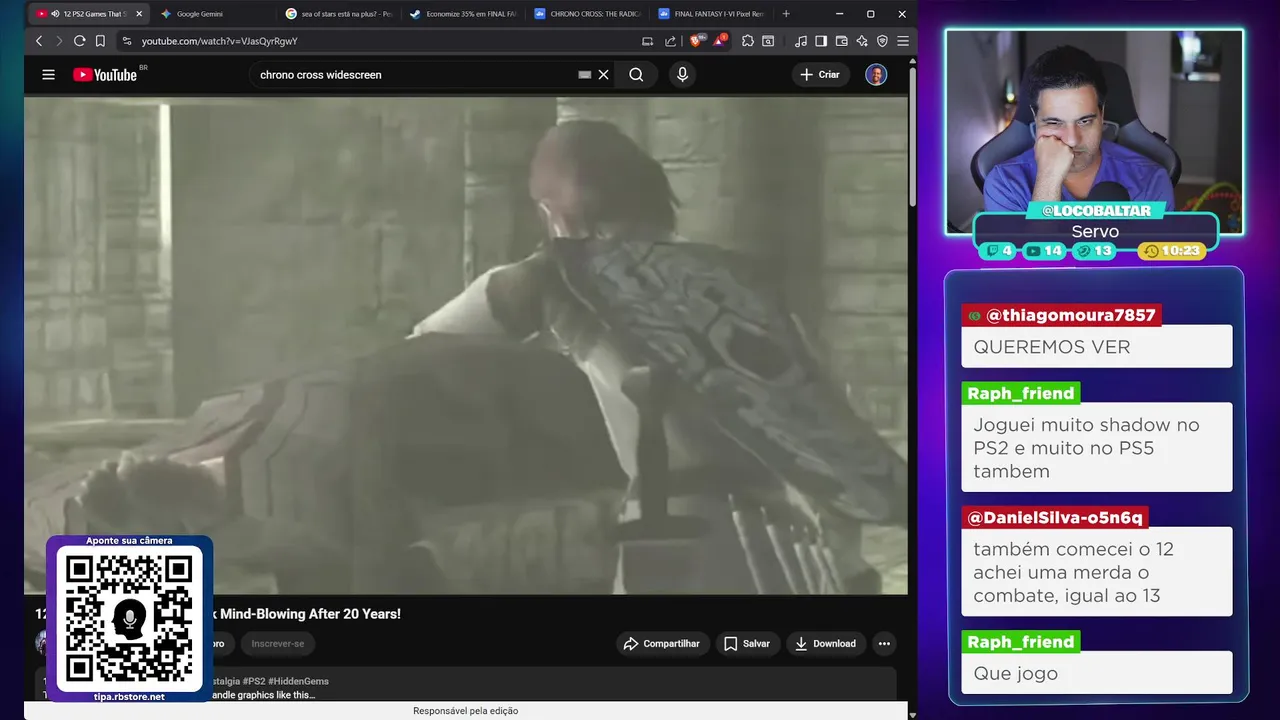The image size is (1280, 720).
Task: Open the on-screen keyboard in search box
Action: coord(585,75)
